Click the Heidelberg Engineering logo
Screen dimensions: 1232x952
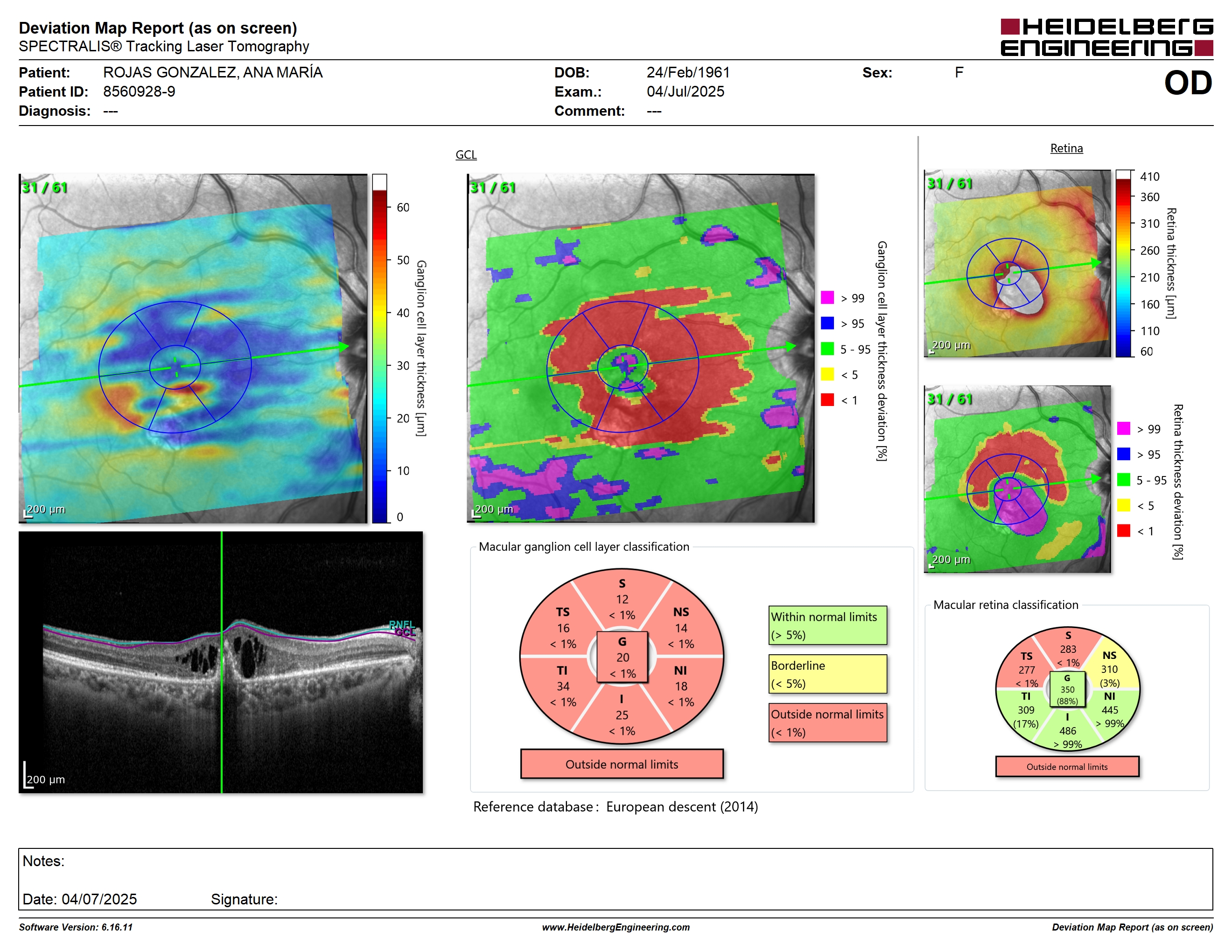(x=1106, y=37)
